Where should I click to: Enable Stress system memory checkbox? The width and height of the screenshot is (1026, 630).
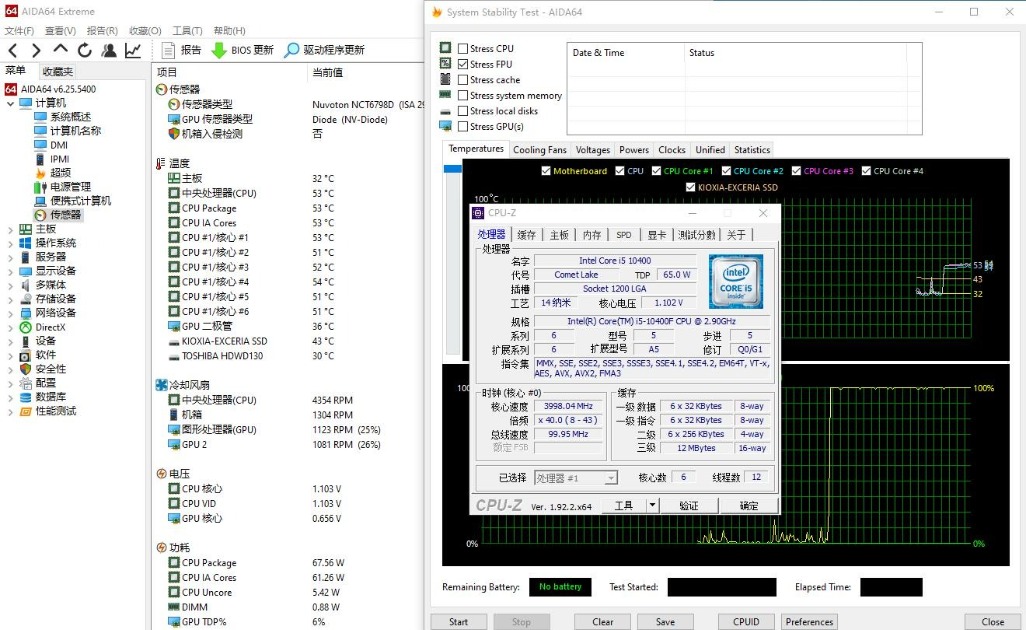pos(463,96)
